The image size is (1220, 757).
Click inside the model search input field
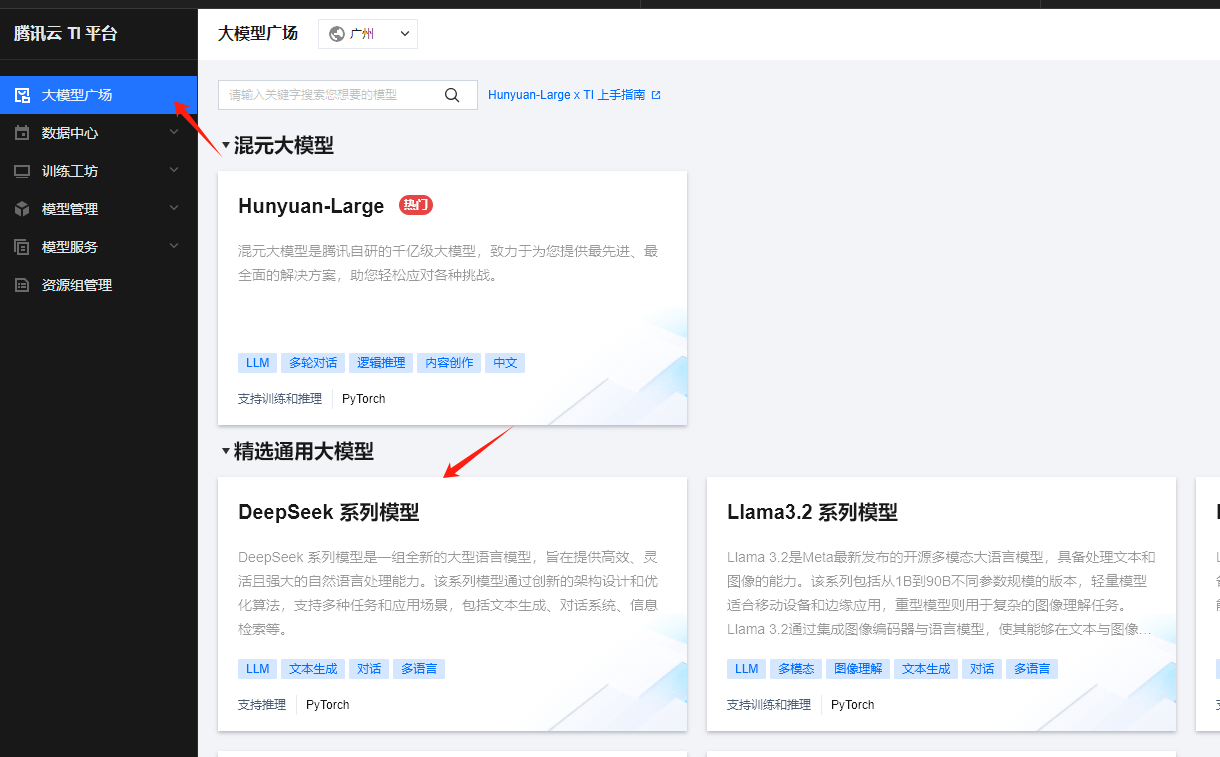(x=330, y=94)
